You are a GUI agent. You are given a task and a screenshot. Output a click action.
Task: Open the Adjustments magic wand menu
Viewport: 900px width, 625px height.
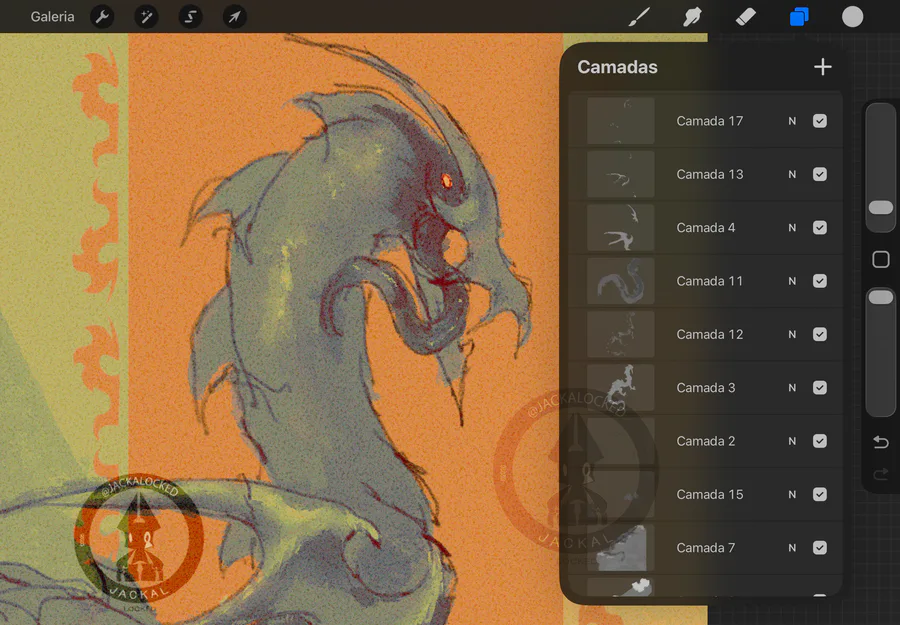[146, 17]
